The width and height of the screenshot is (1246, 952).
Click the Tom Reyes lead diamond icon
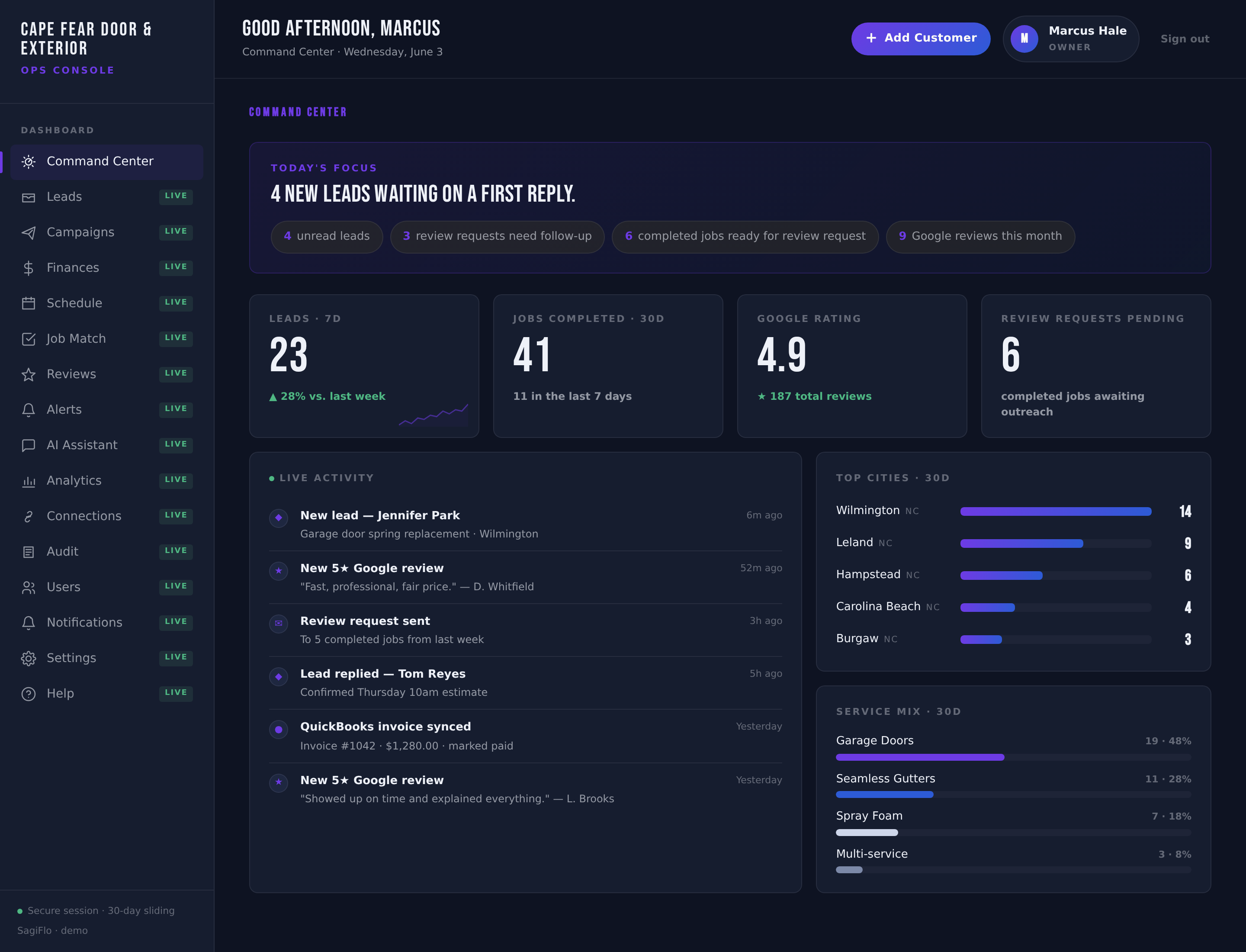coord(278,677)
